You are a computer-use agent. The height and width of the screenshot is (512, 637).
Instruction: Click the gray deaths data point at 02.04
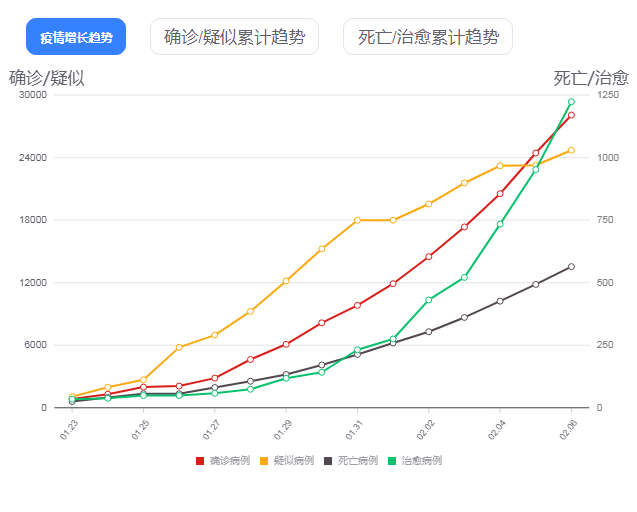coord(500,301)
